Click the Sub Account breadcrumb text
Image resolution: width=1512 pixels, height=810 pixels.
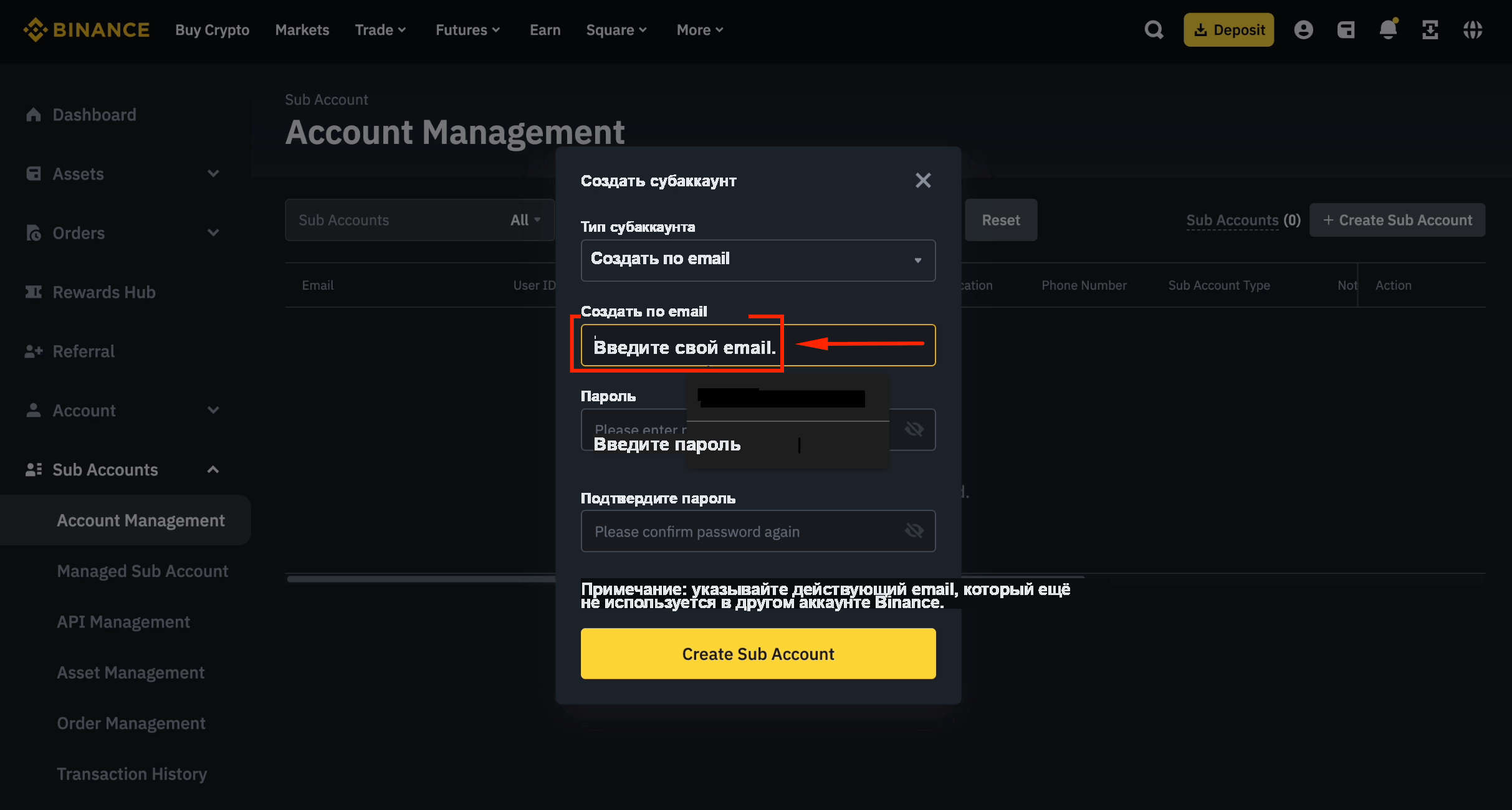327,100
